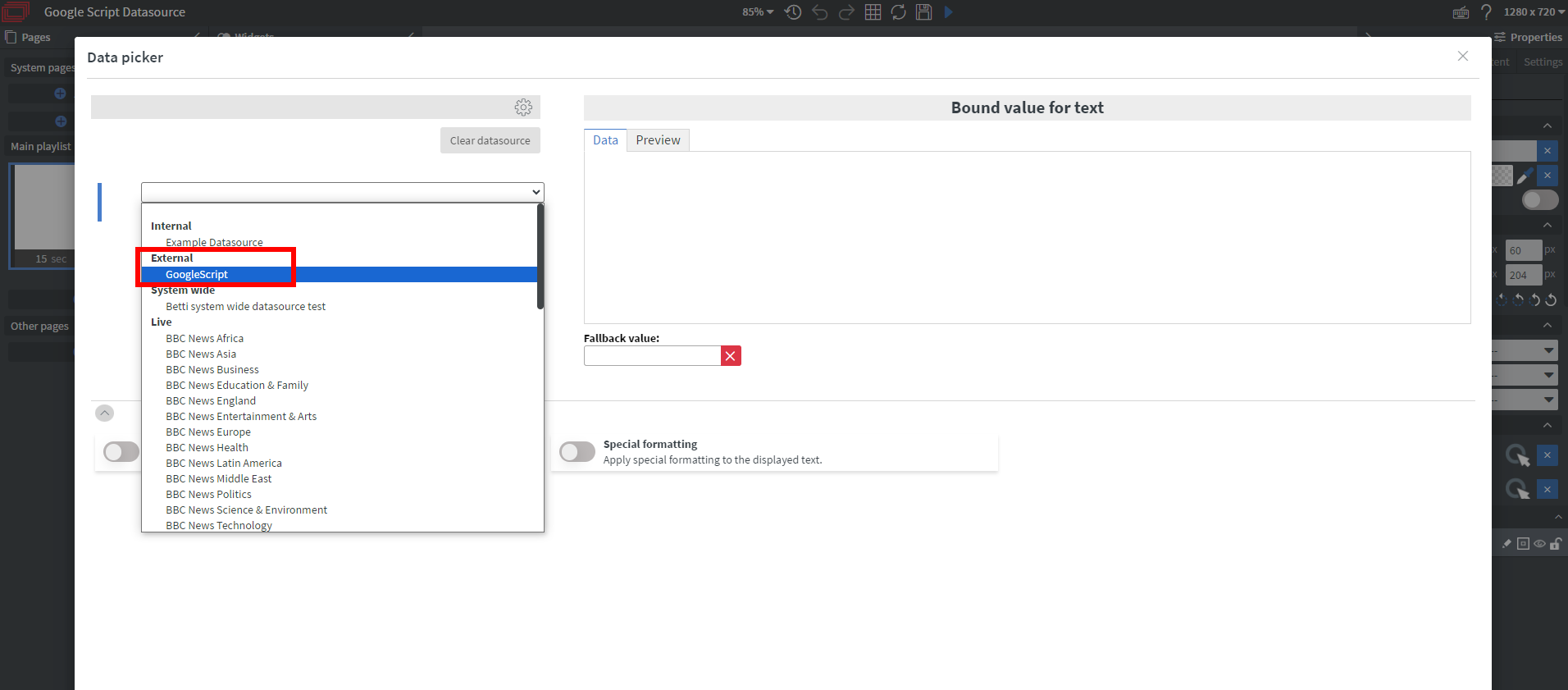This screenshot has height=690, width=1568.
Task: Start preview with the blue play icon
Action: coord(949,12)
